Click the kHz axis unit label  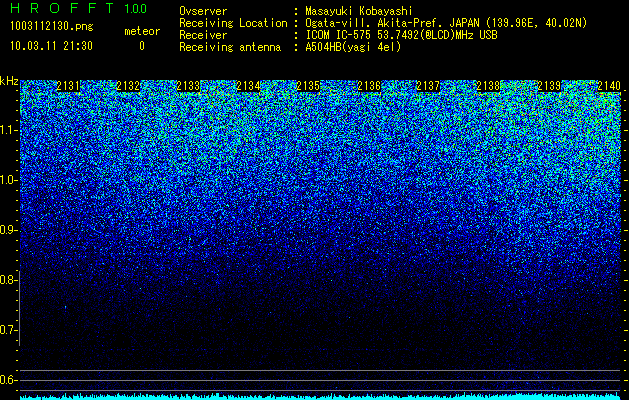9,81
